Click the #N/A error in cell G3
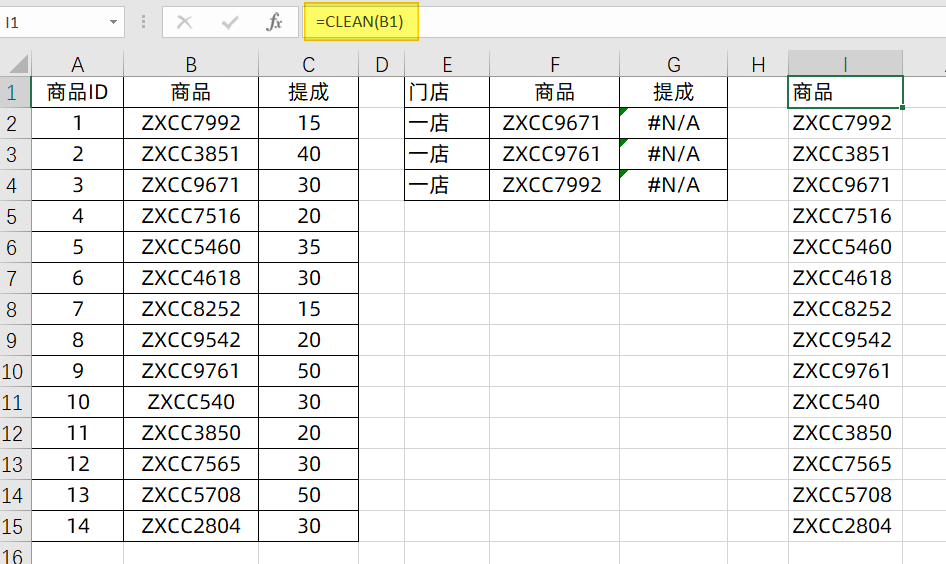Screen dimensions: 946x564 pyautogui.click(x=673, y=154)
